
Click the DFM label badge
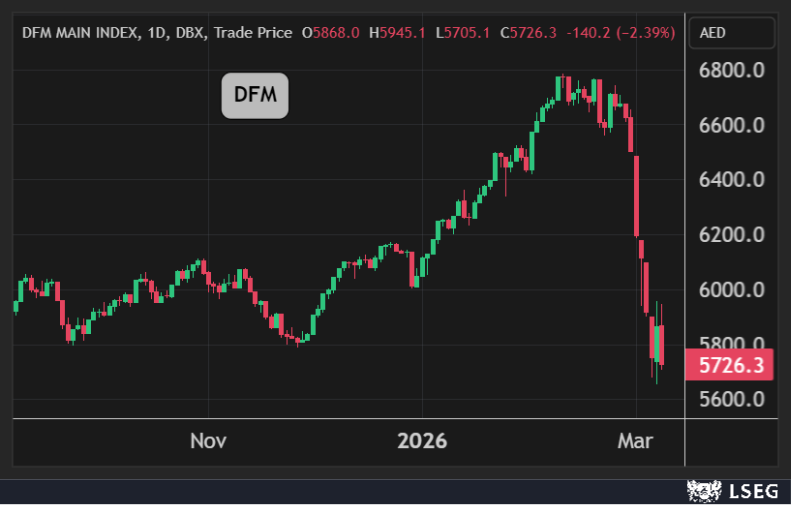[255, 96]
